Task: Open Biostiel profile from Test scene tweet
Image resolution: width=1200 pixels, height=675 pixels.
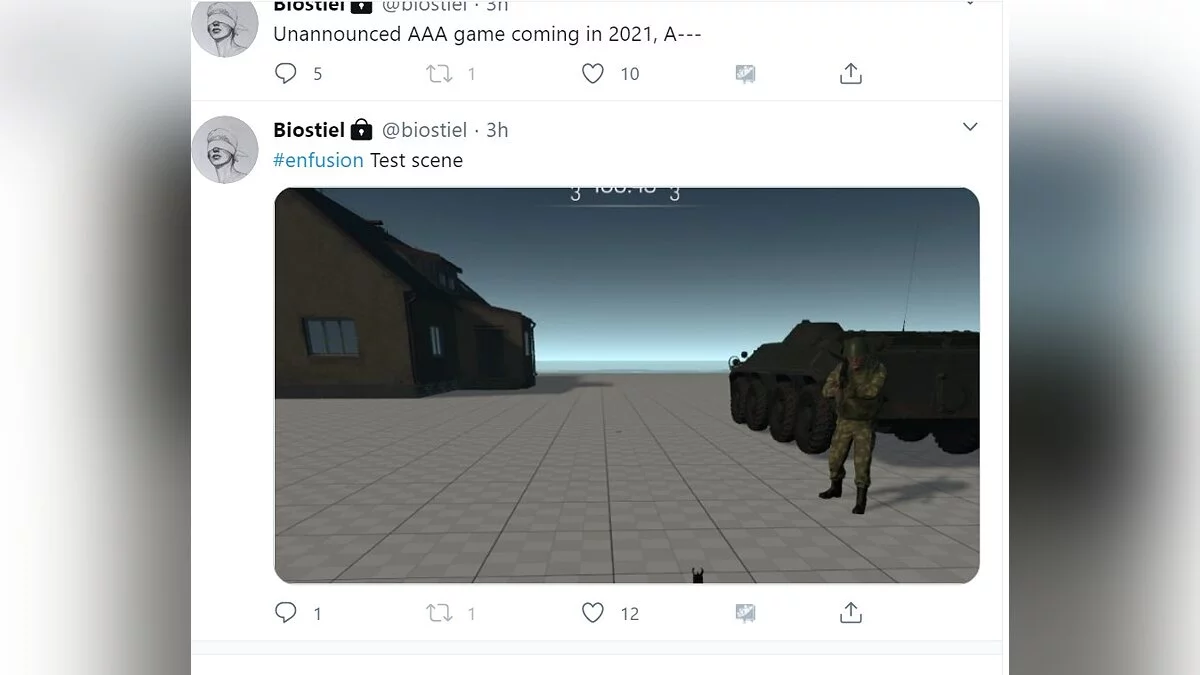Action: pos(309,130)
